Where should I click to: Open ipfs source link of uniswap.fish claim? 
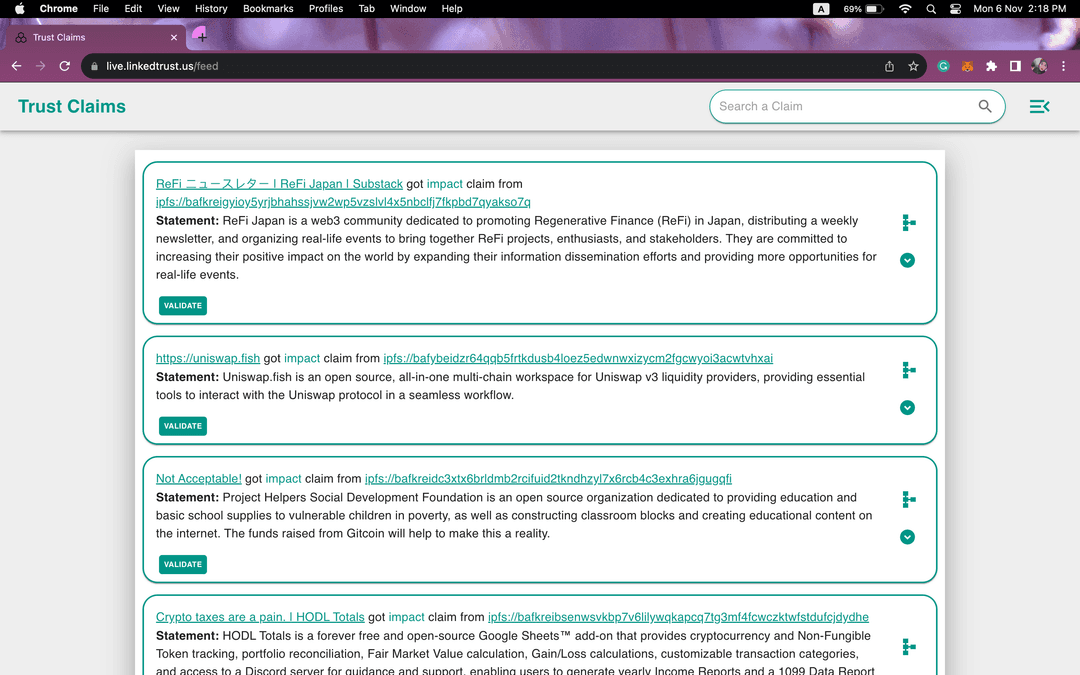(578, 358)
